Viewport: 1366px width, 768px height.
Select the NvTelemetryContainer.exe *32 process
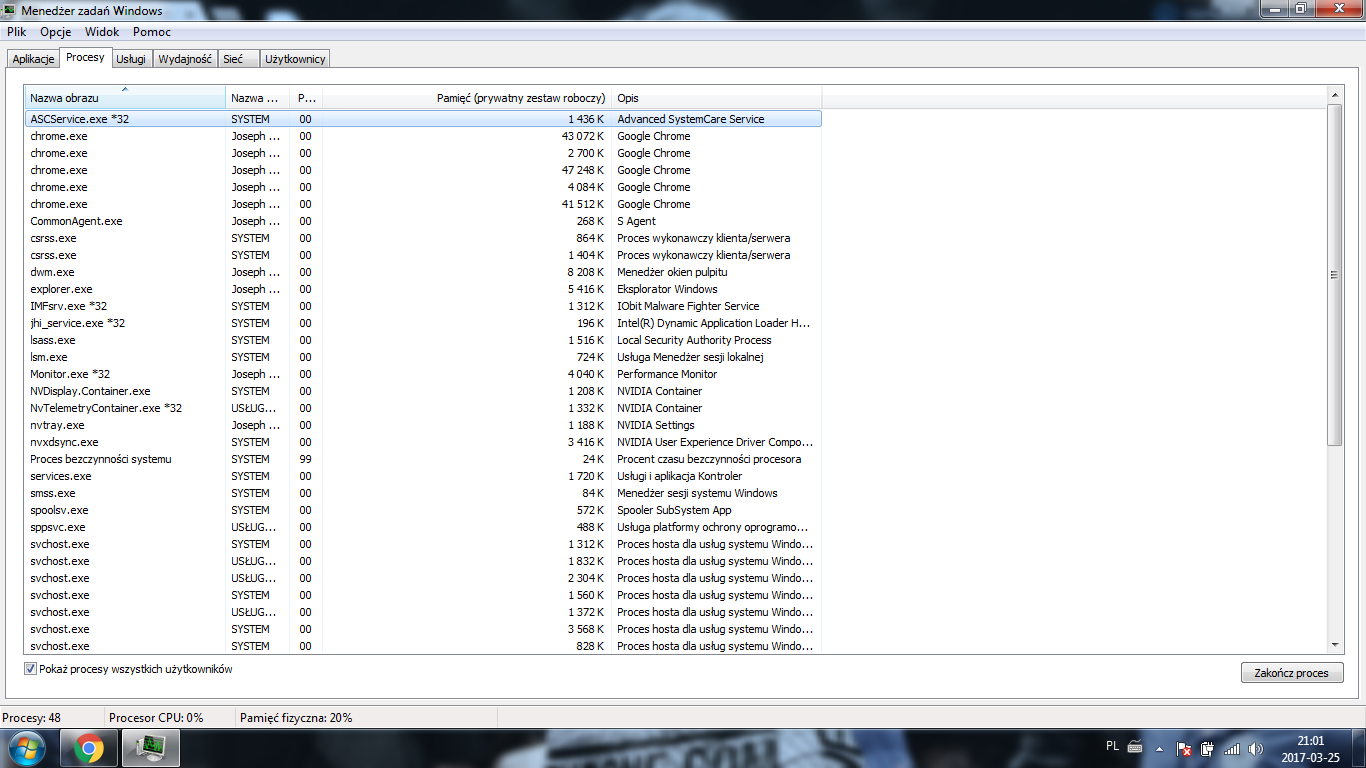click(x=423, y=408)
